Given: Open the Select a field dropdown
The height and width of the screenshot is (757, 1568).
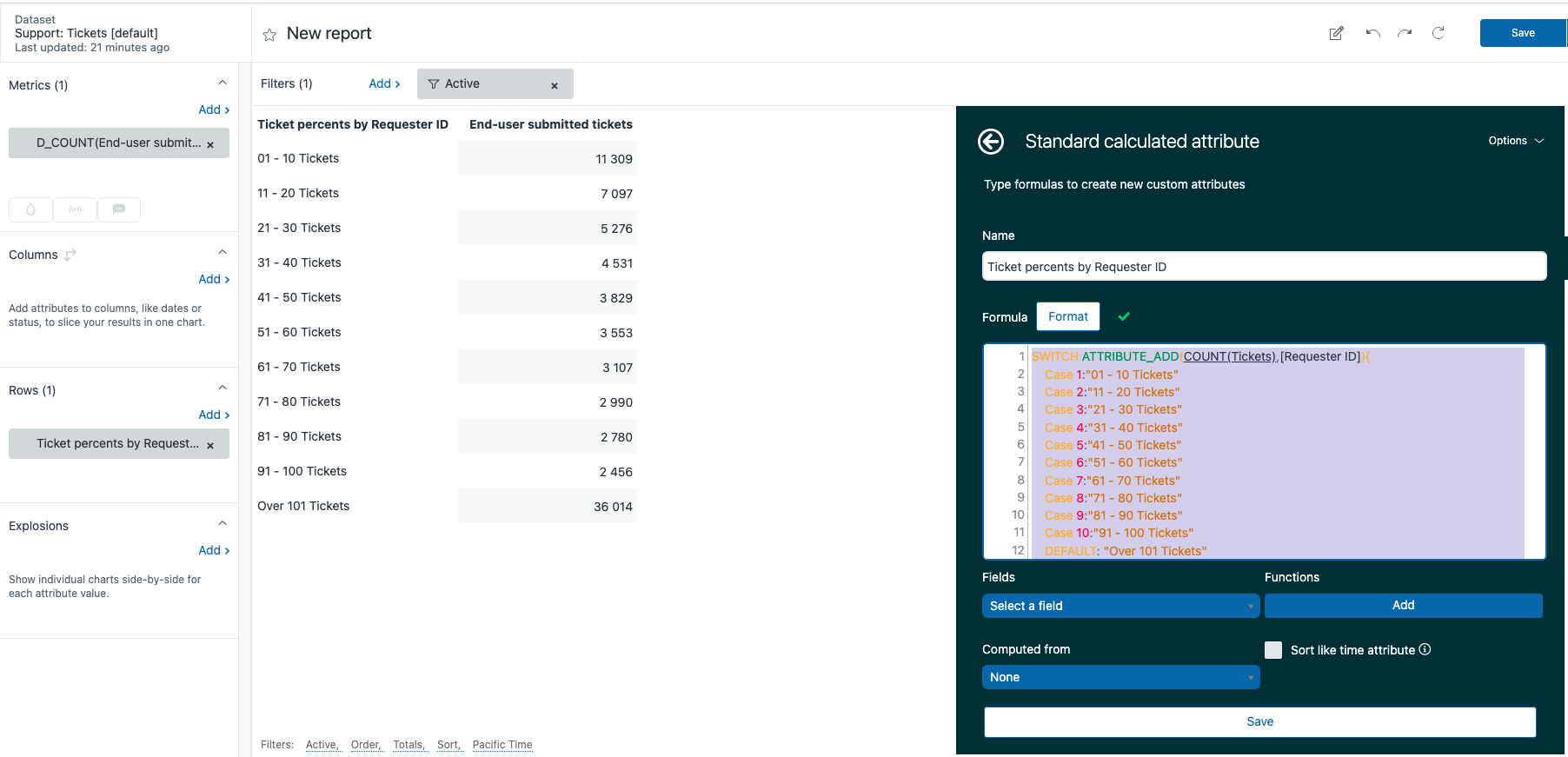Looking at the screenshot, I should [x=1120, y=606].
